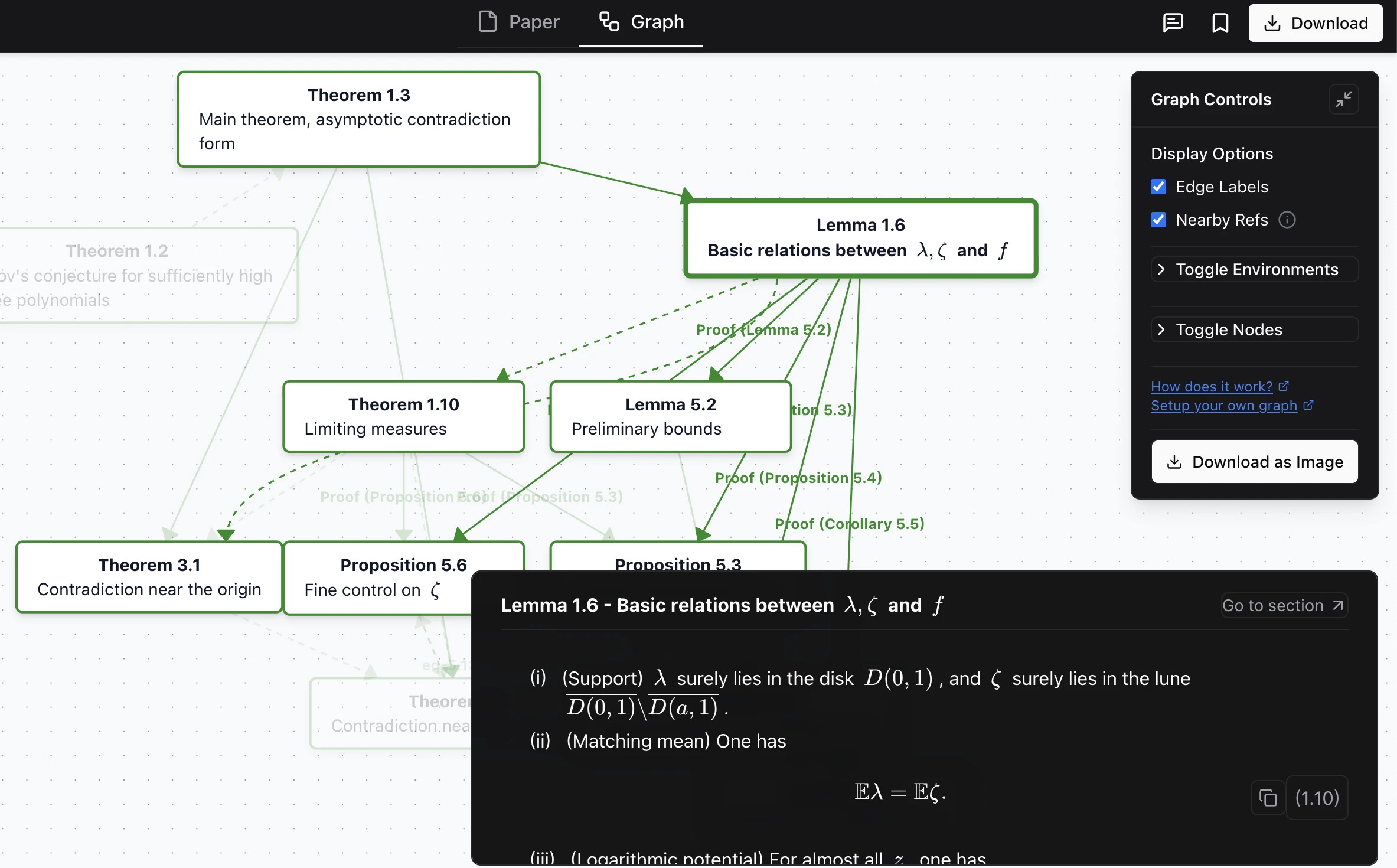Click the (1.10) equation reference
Image resolution: width=1397 pixels, height=868 pixels.
1317,797
